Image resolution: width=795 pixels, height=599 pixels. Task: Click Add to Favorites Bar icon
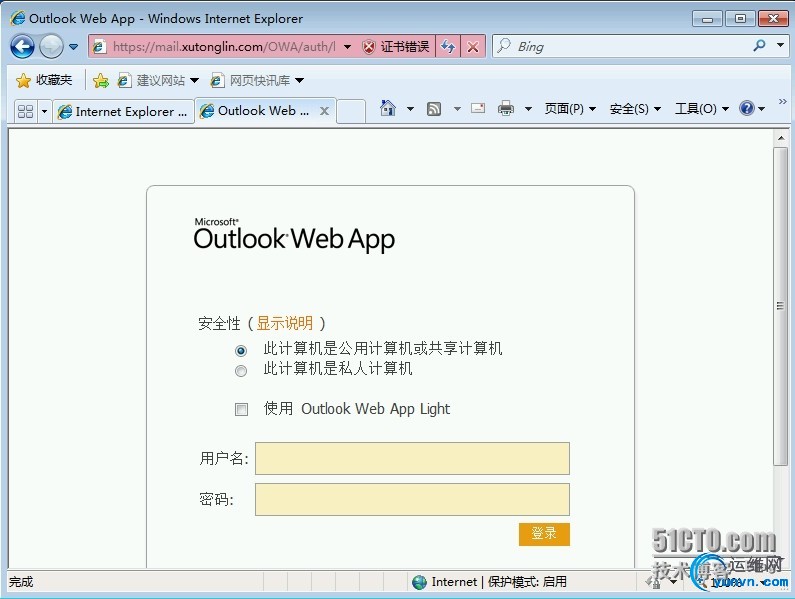pos(101,80)
